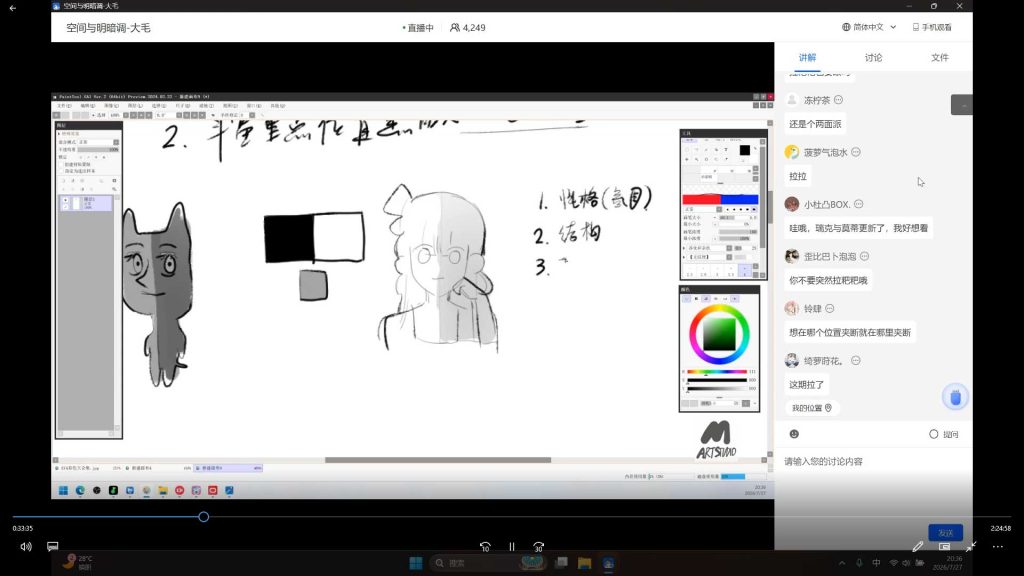The height and width of the screenshot is (576, 1024).
Task: Open more options next to 铃肆
Action: pos(829,308)
